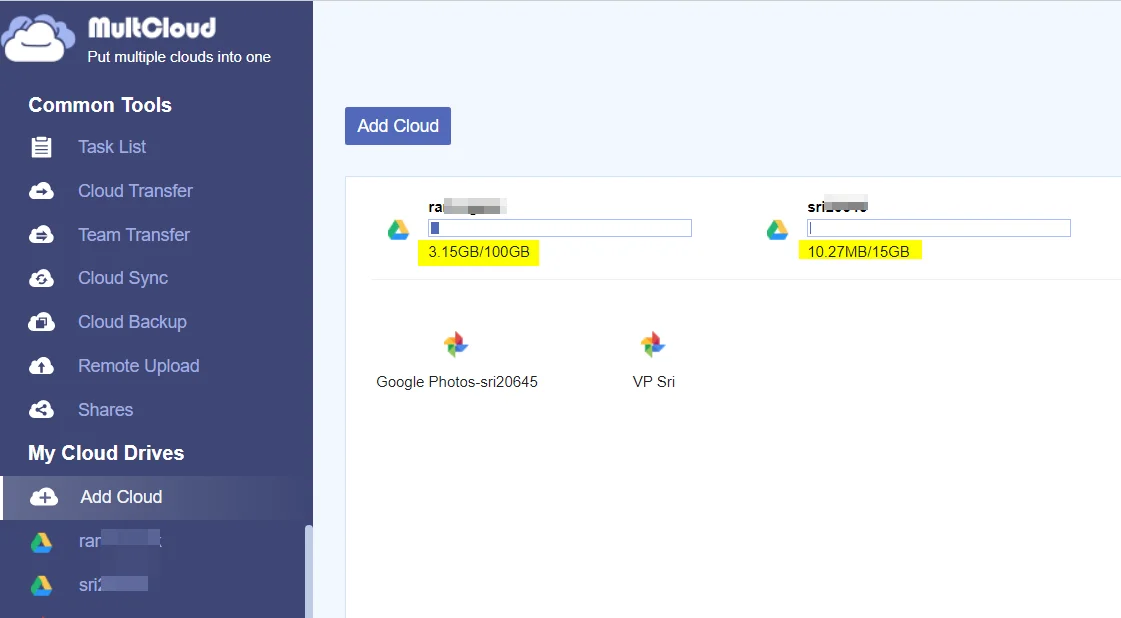Viewport: 1121px width, 618px height.
Task: Go to the Cloud Sync tool
Action: coord(123,278)
